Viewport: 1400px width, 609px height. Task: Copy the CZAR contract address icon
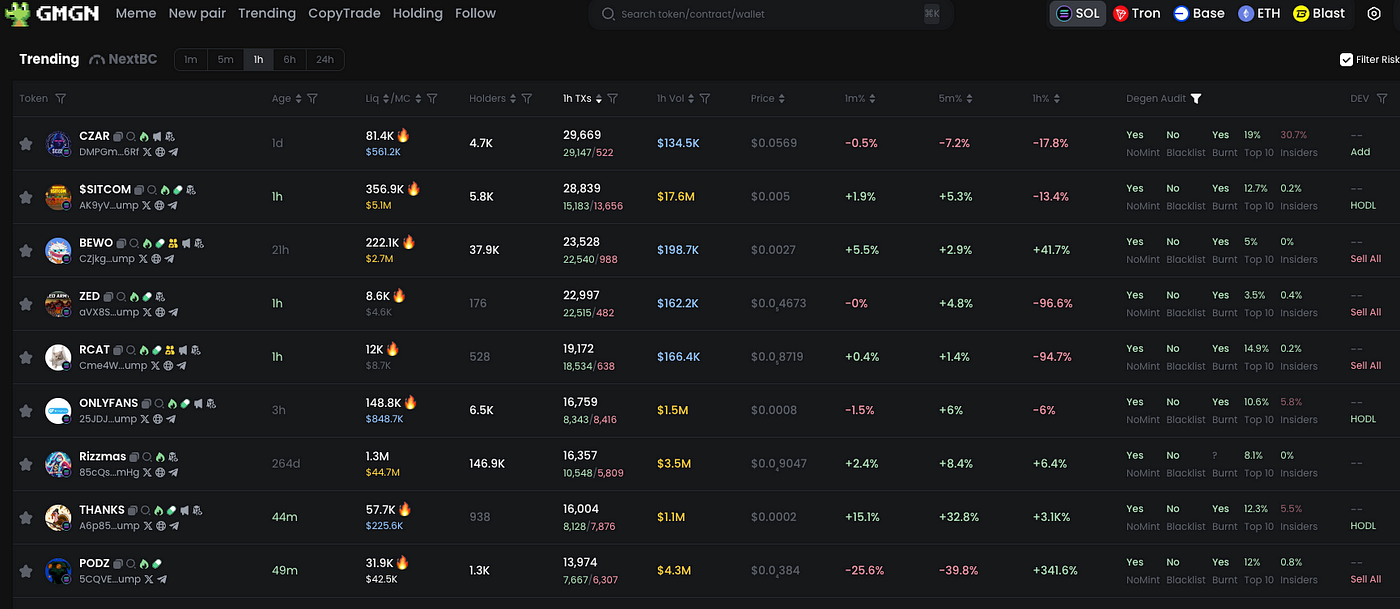[x=118, y=136]
